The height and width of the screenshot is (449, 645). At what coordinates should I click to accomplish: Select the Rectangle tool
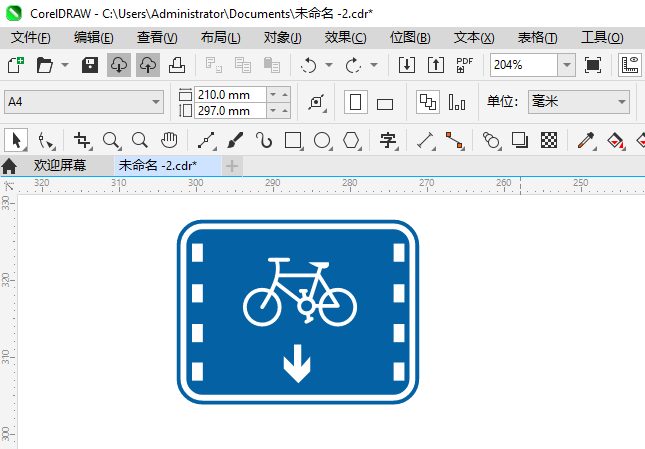293,140
